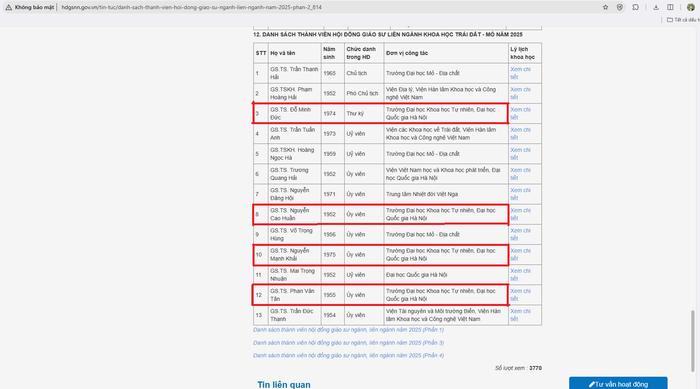Click the 'Chủ tịch' role cell

click(364, 73)
